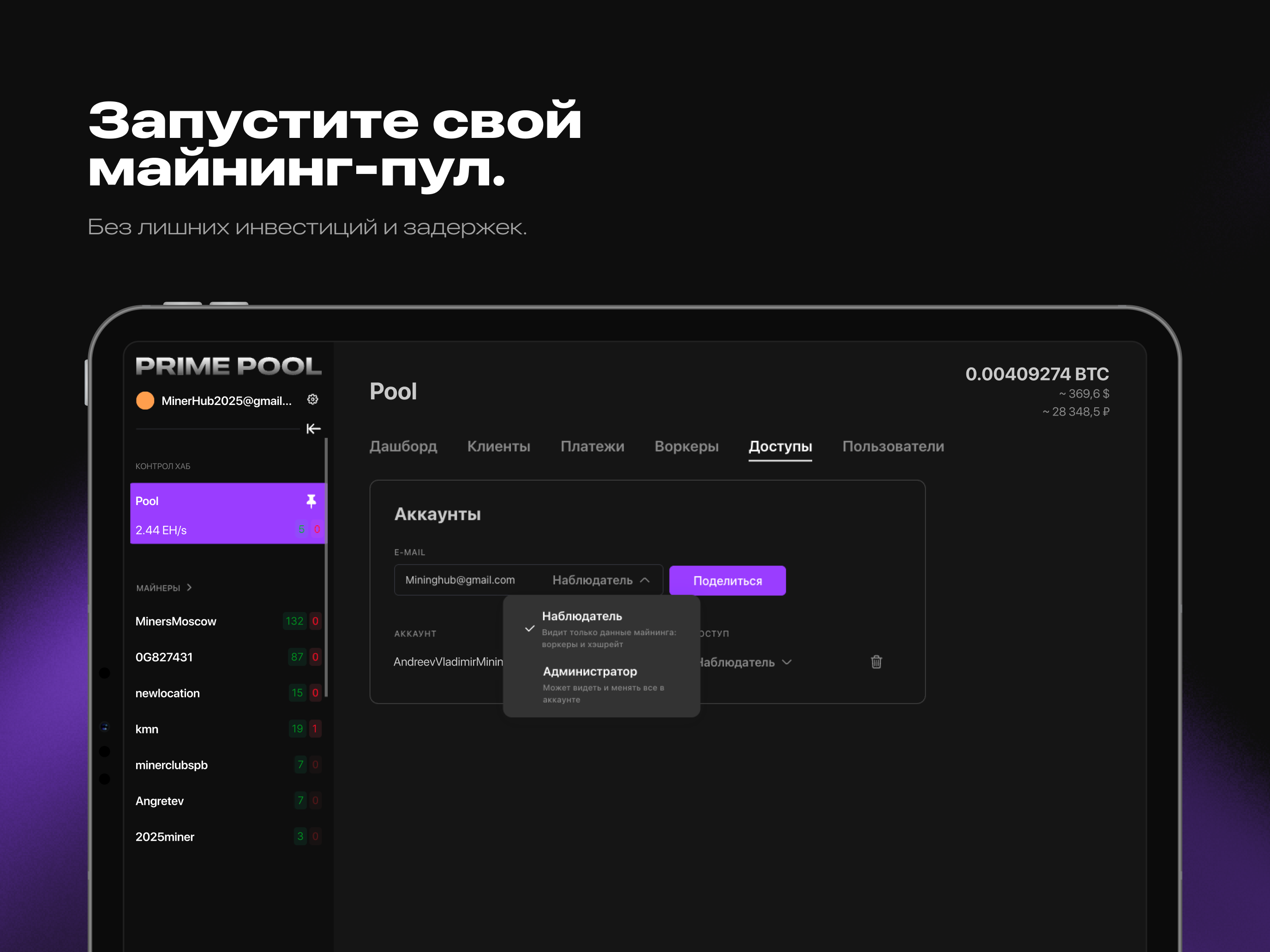Click the ~ 28 348,5 ₽ value
The width and height of the screenshot is (1270, 952).
(x=1076, y=411)
